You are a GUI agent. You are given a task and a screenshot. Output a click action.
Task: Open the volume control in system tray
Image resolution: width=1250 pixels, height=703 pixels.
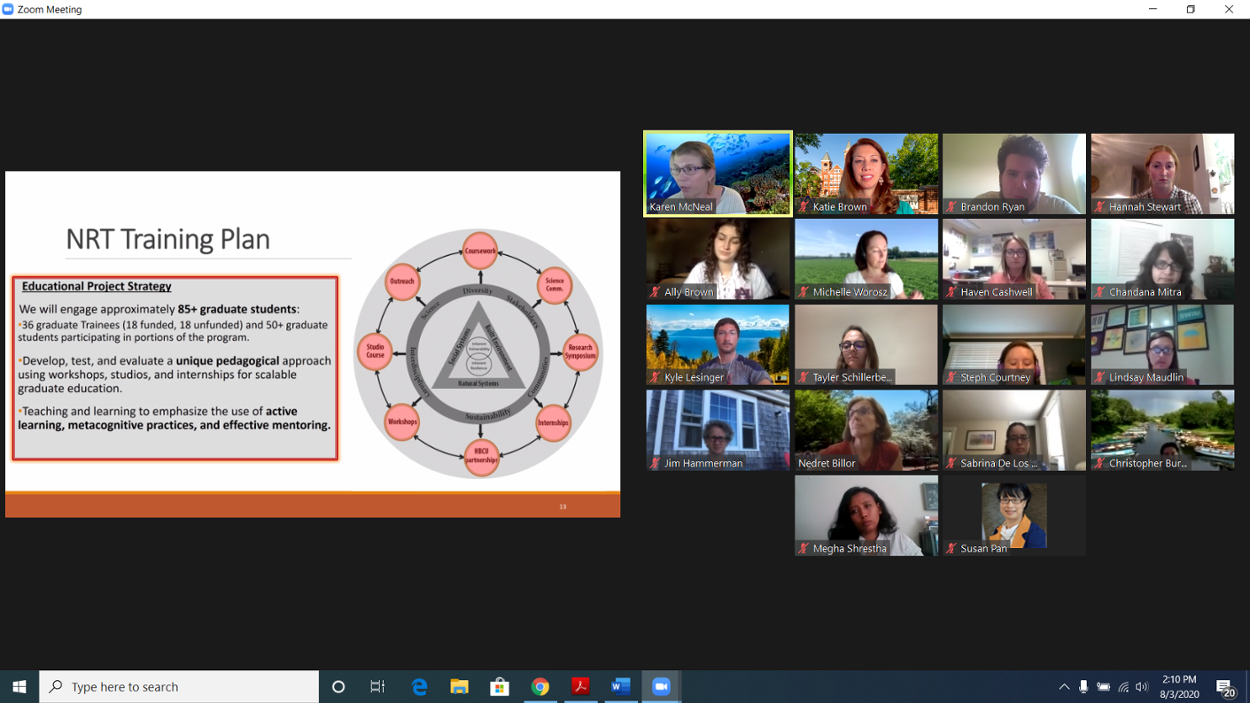coord(1142,687)
